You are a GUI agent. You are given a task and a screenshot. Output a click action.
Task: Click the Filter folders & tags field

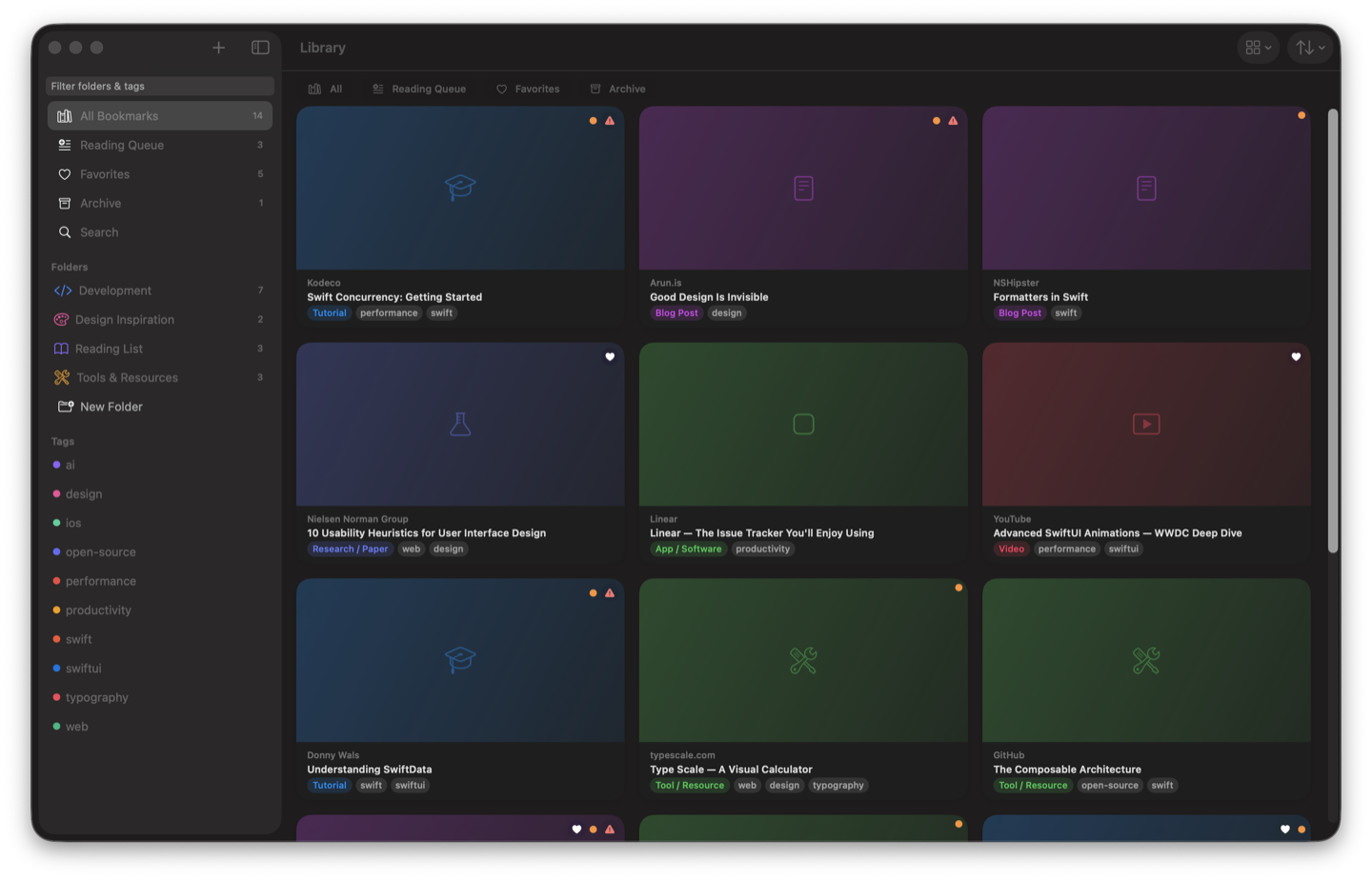pyautogui.click(x=160, y=86)
